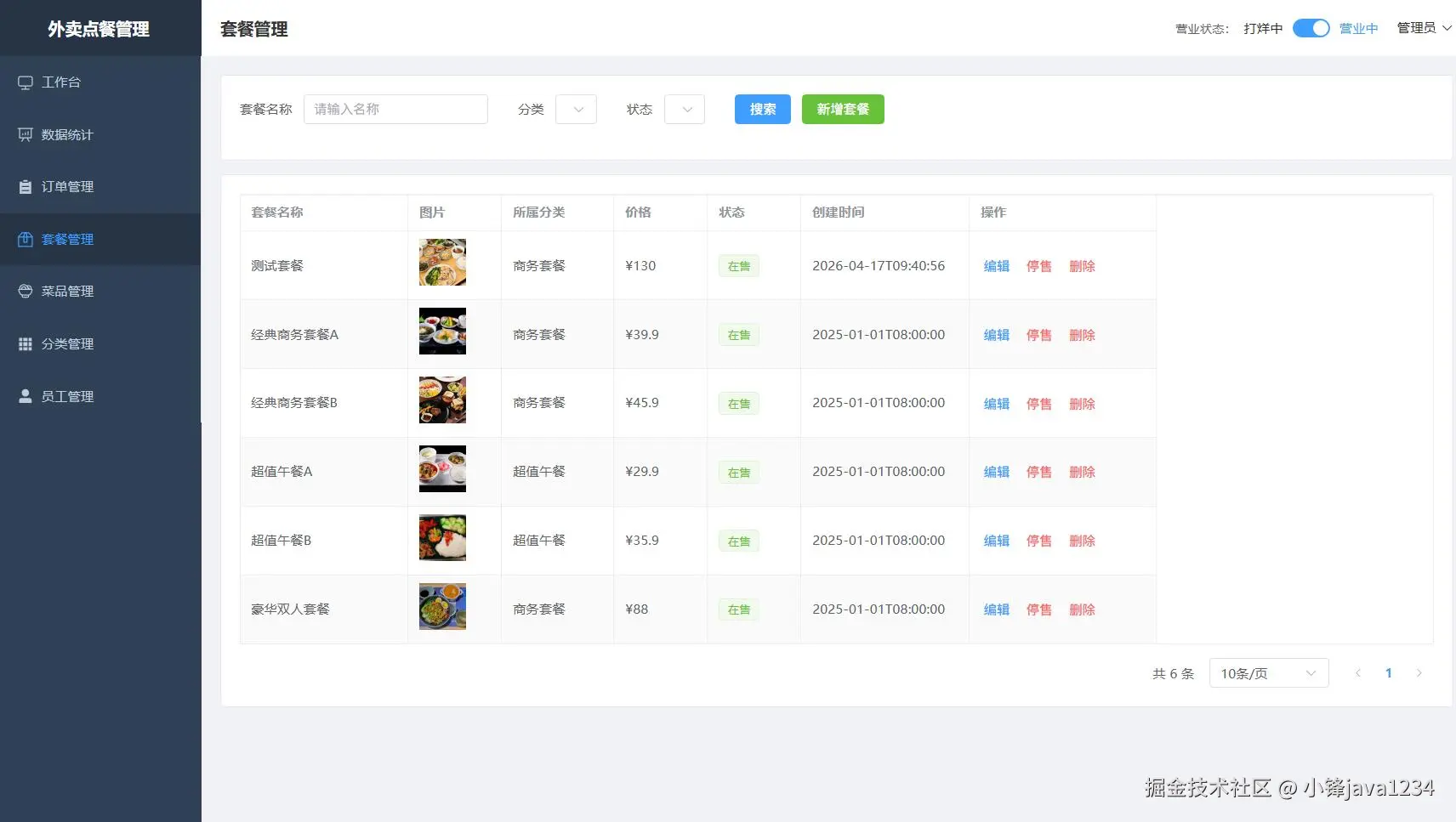Expand the 10条/页 page size selector

[x=1269, y=673]
